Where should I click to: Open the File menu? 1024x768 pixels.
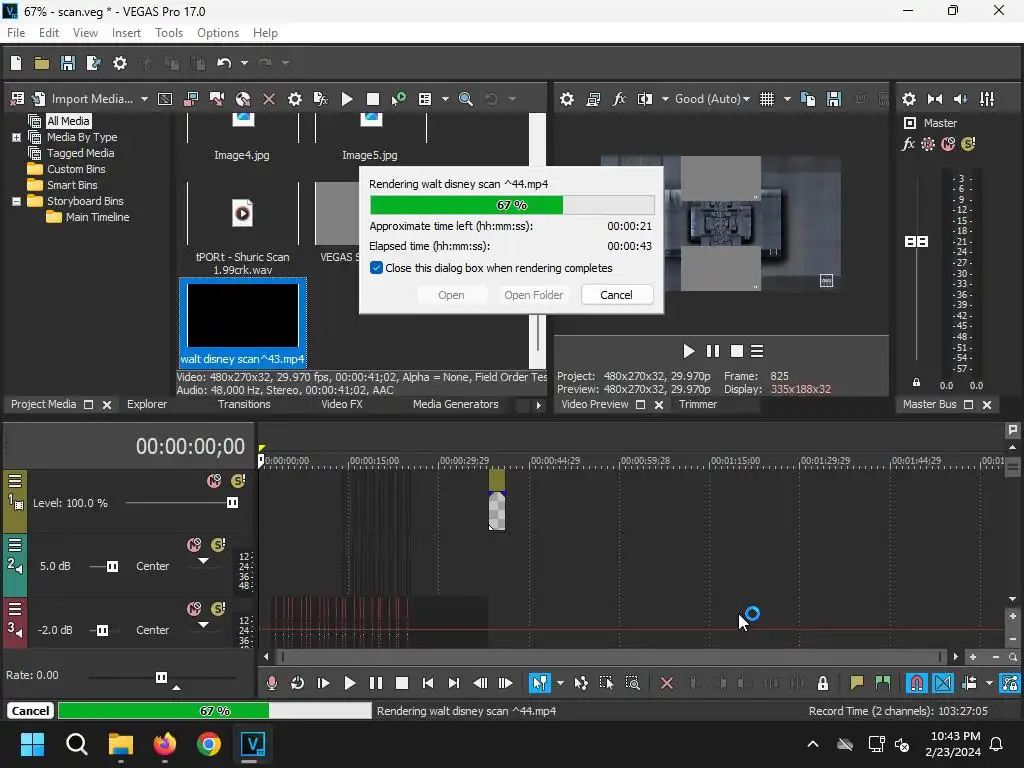[16, 33]
